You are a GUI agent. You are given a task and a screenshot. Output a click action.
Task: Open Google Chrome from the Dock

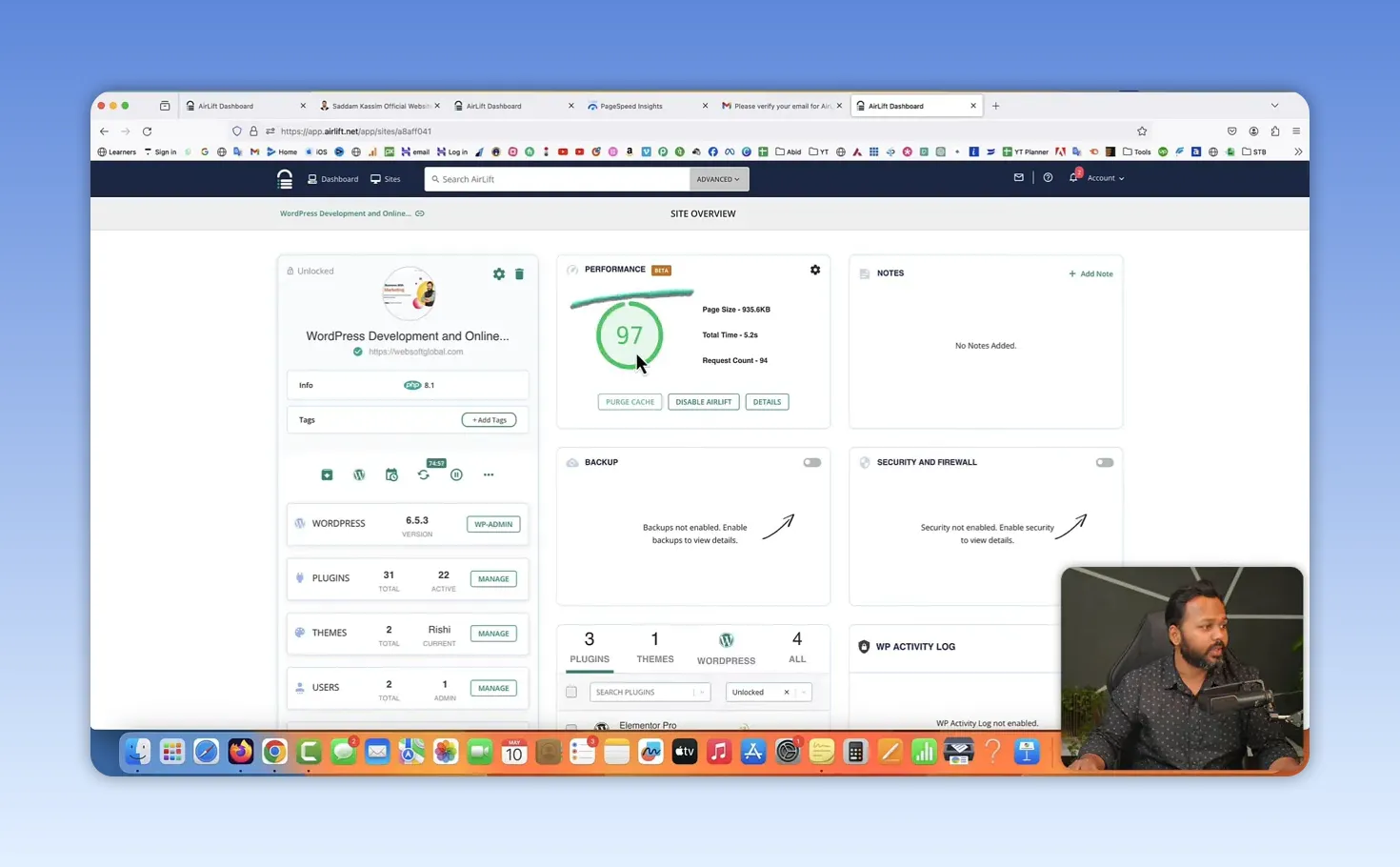274,752
